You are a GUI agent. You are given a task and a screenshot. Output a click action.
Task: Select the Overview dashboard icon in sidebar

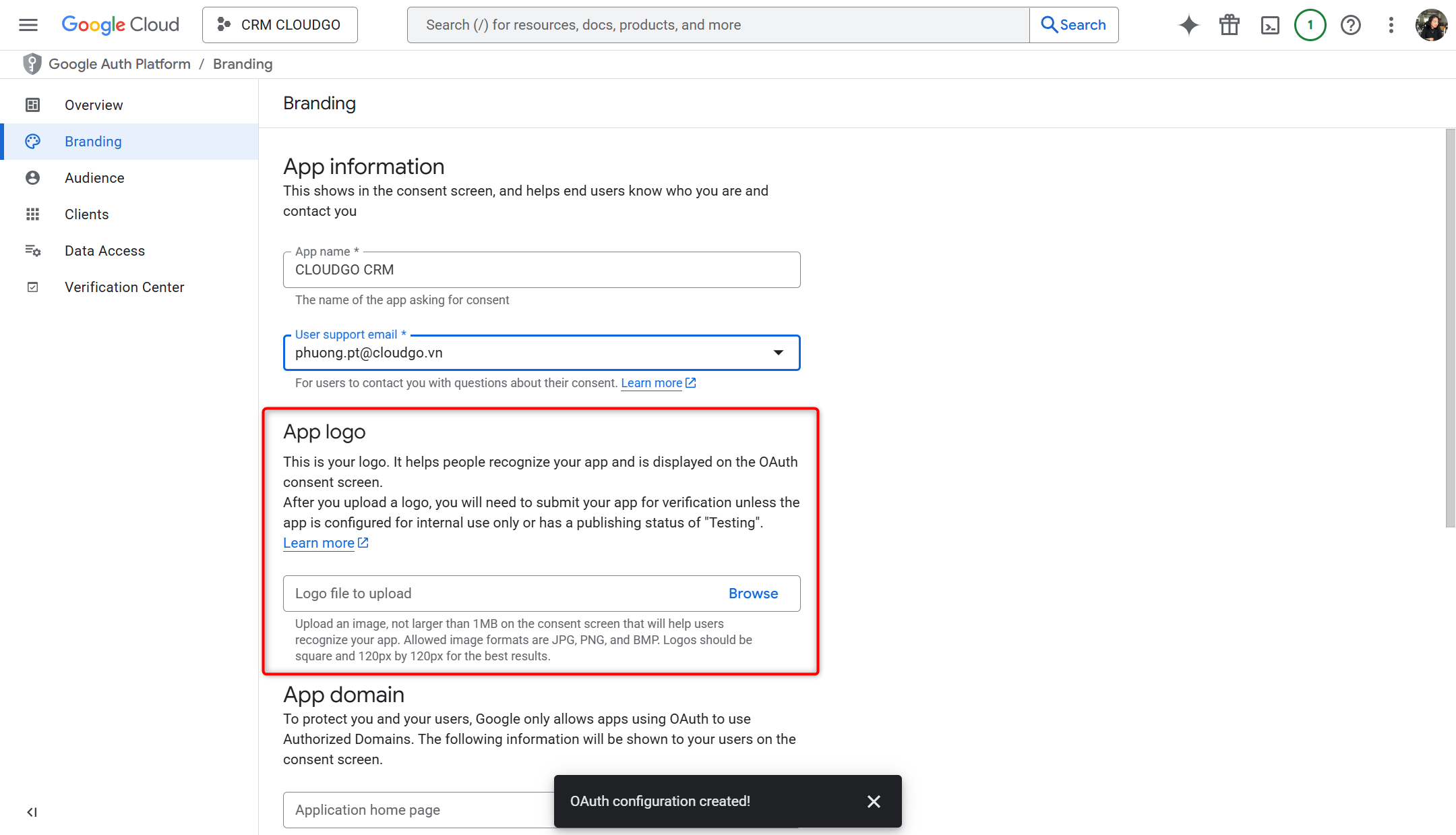pos(33,105)
